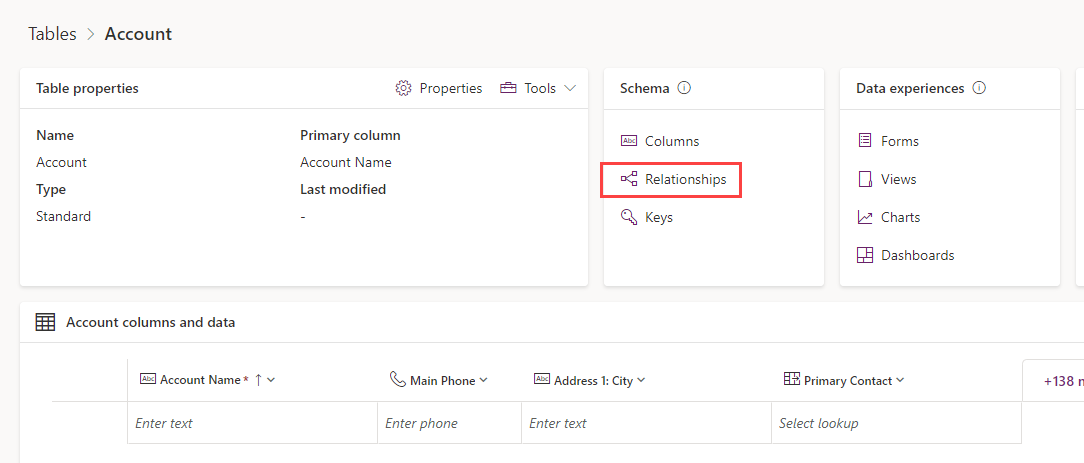Show the +138 more columns button
Viewport: 1084px width, 463px height.
1053,381
